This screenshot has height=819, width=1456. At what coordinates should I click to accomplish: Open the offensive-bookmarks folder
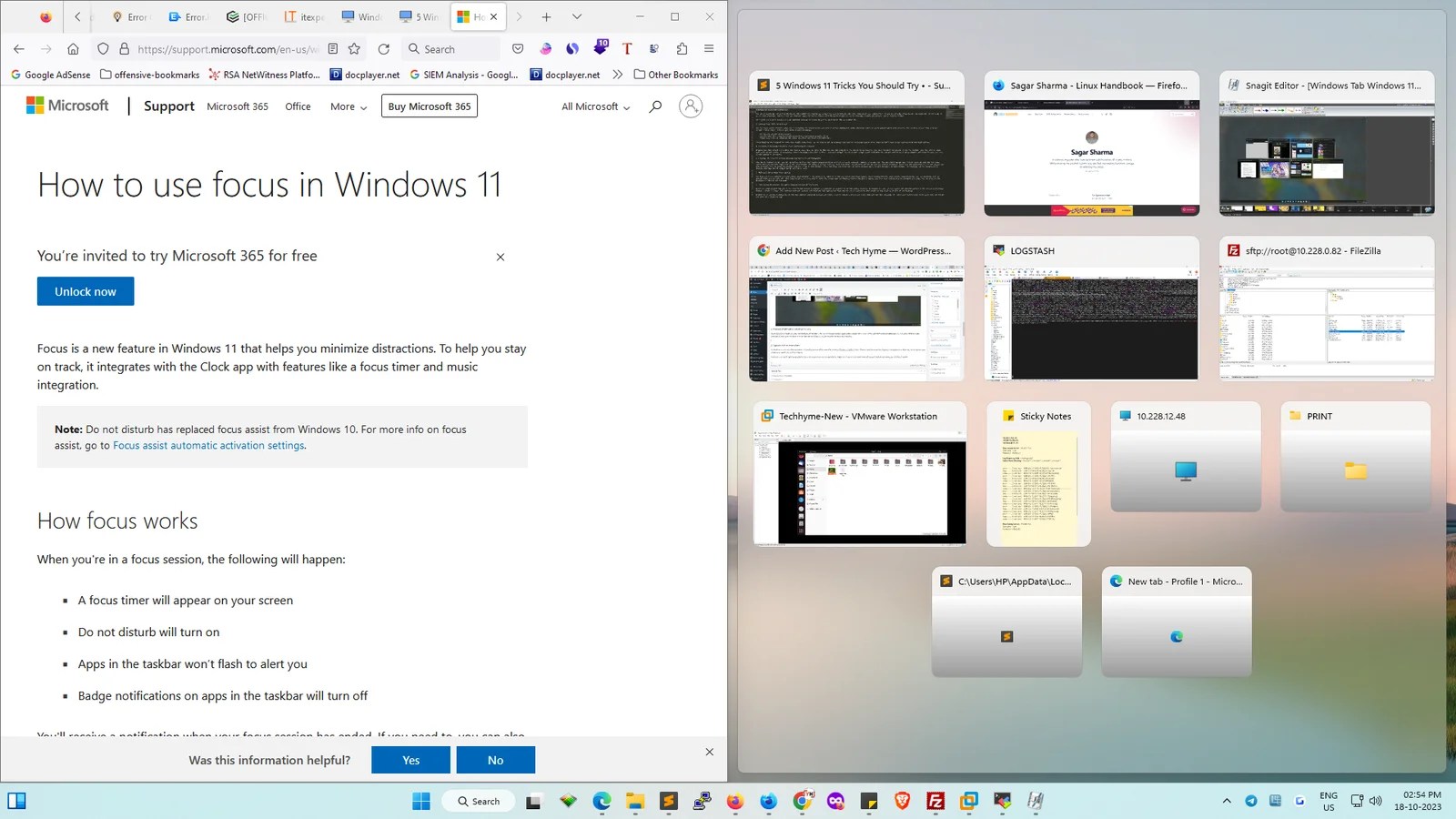150,75
